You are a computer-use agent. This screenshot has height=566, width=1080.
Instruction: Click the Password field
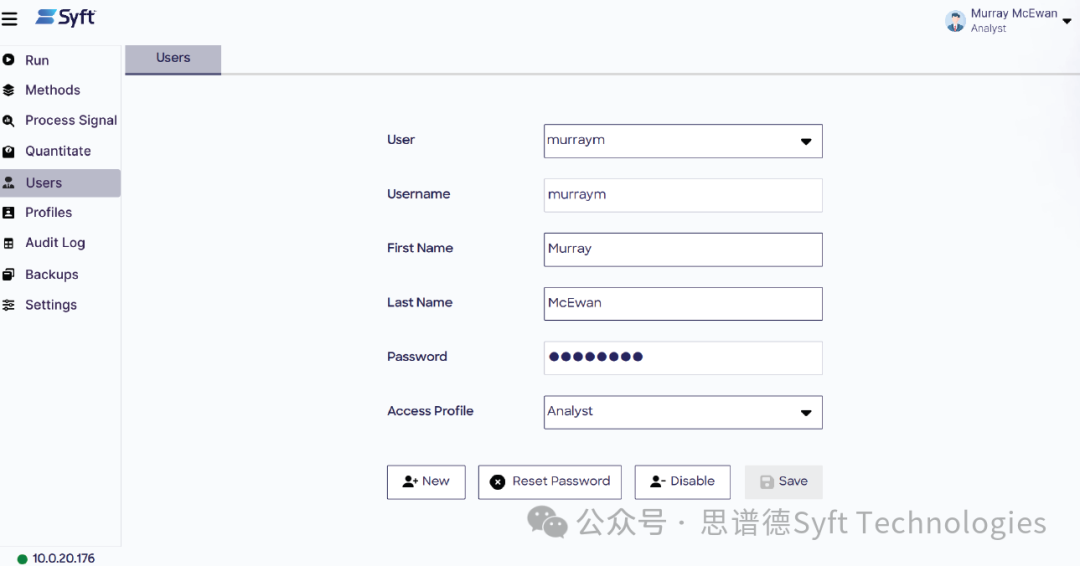coord(683,358)
